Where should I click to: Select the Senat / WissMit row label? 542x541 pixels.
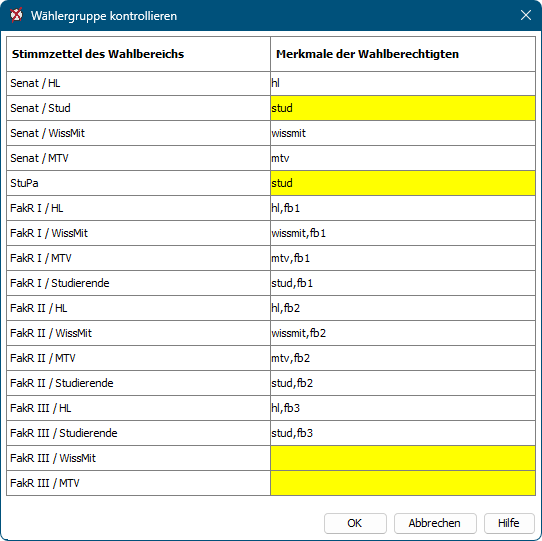[x=139, y=133]
